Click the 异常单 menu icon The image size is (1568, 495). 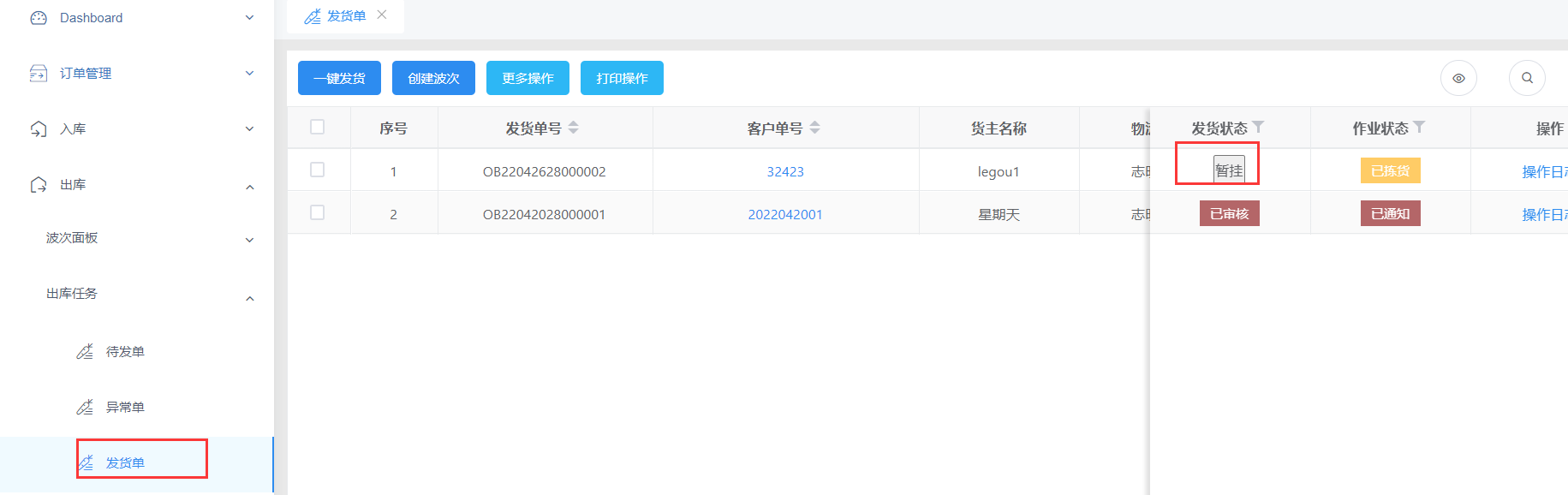85,407
